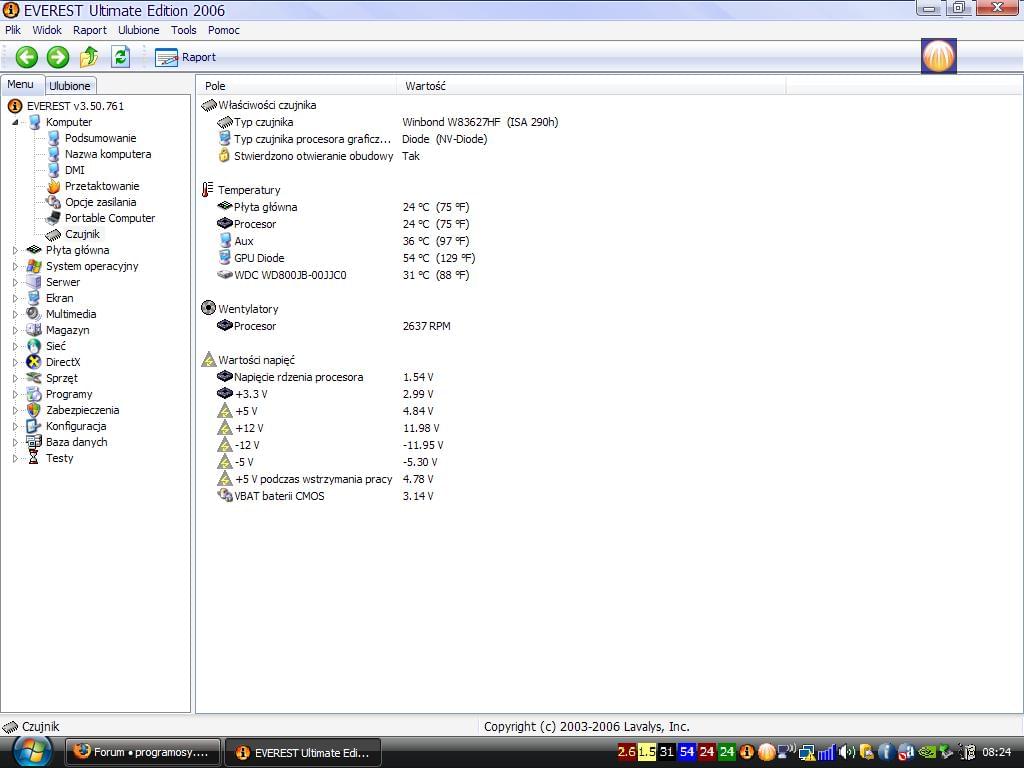The image size is (1024, 768).
Task: Expand the Serwer tree node
Action: pos(15,282)
